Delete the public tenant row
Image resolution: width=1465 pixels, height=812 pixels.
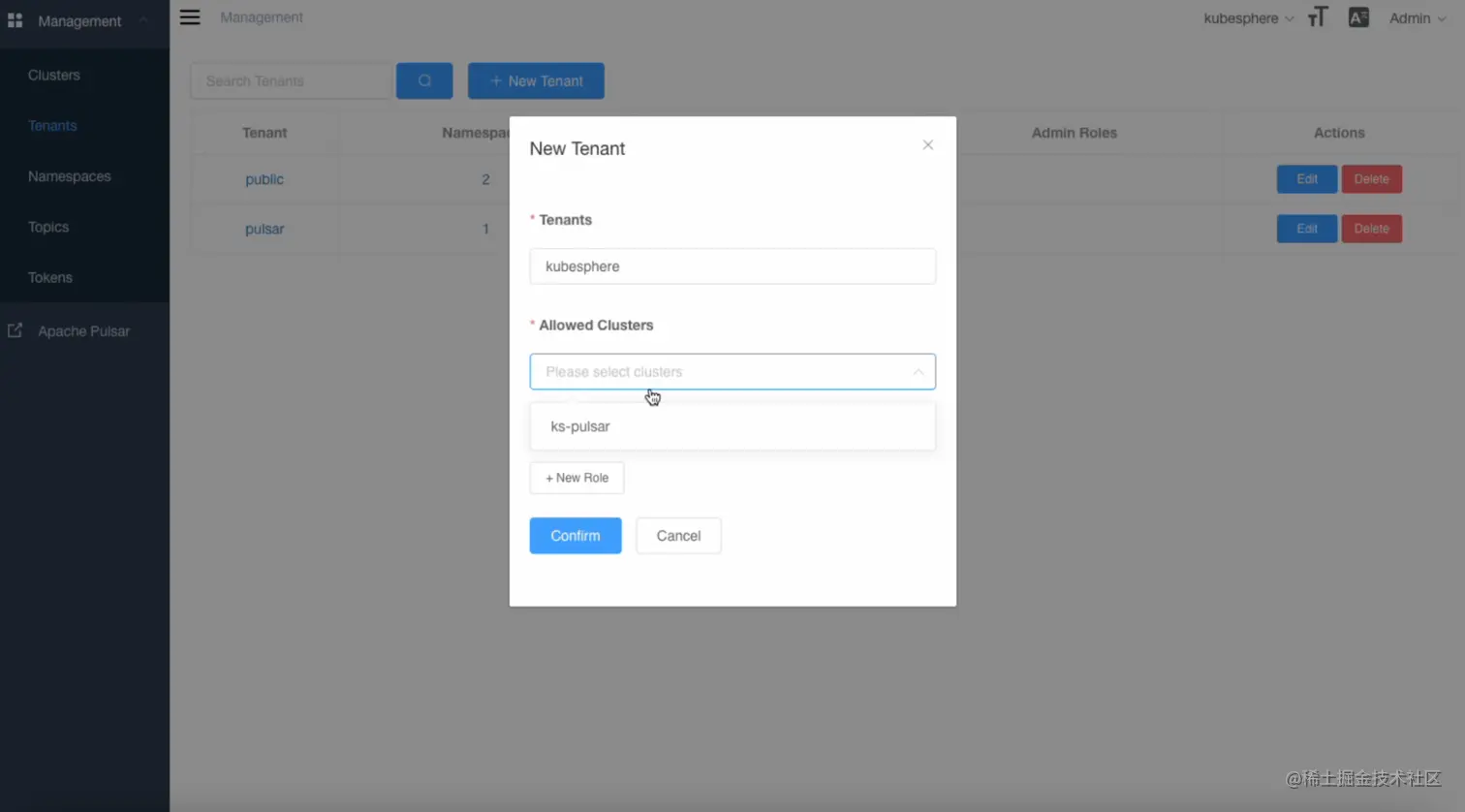click(1371, 179)
